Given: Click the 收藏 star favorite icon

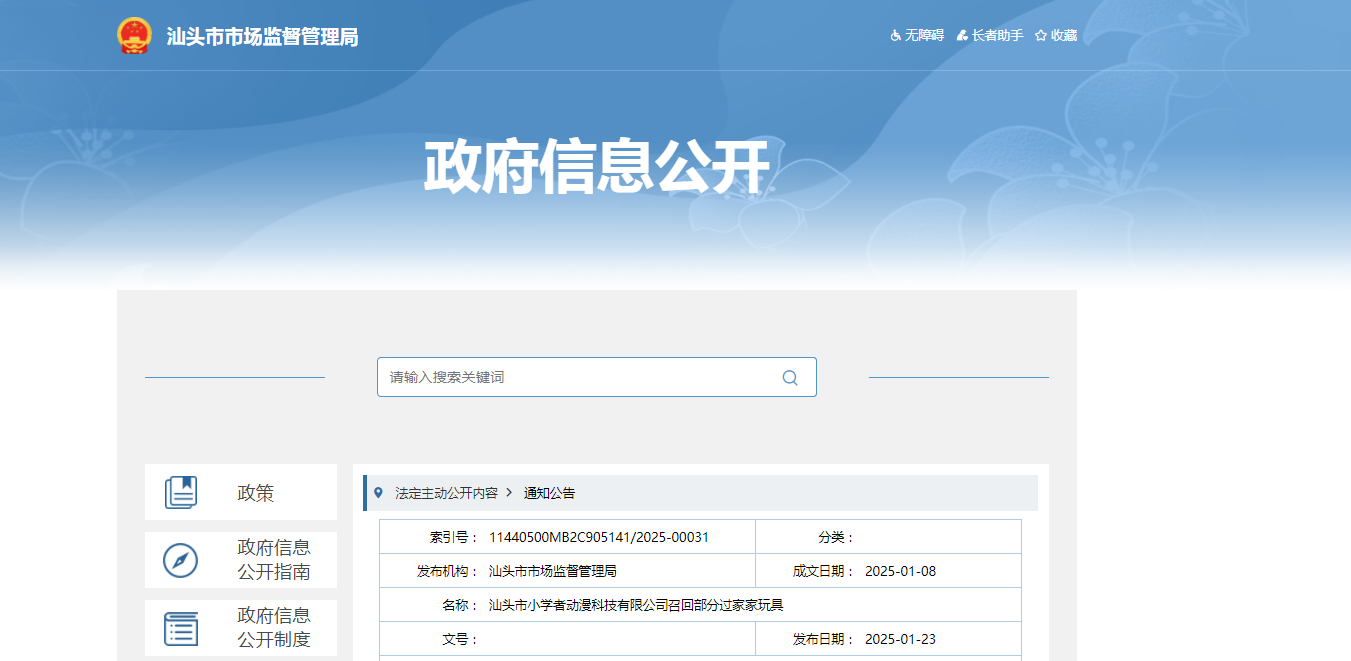Looking at the screenshot, I should point(1041,36).
